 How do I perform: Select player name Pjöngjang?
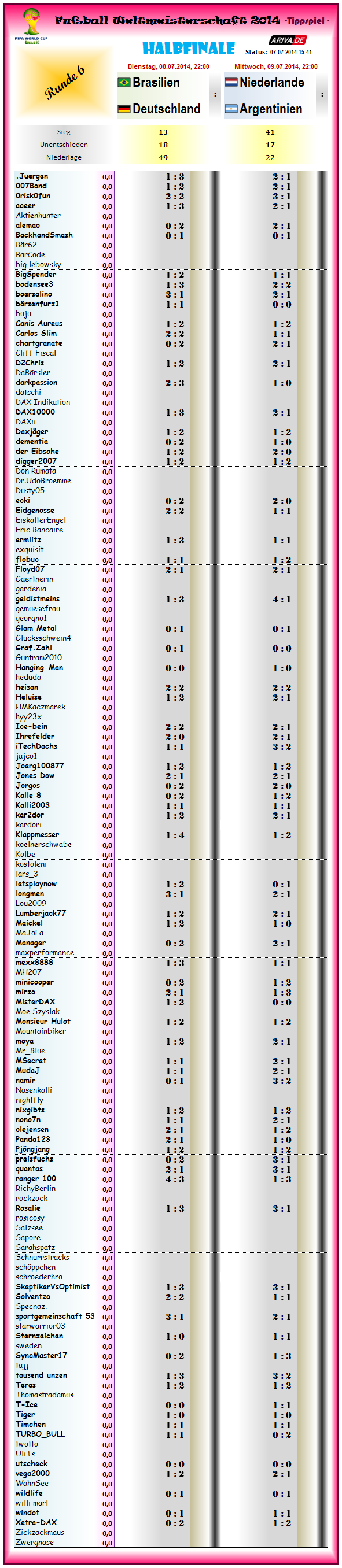coord(33,1149)
